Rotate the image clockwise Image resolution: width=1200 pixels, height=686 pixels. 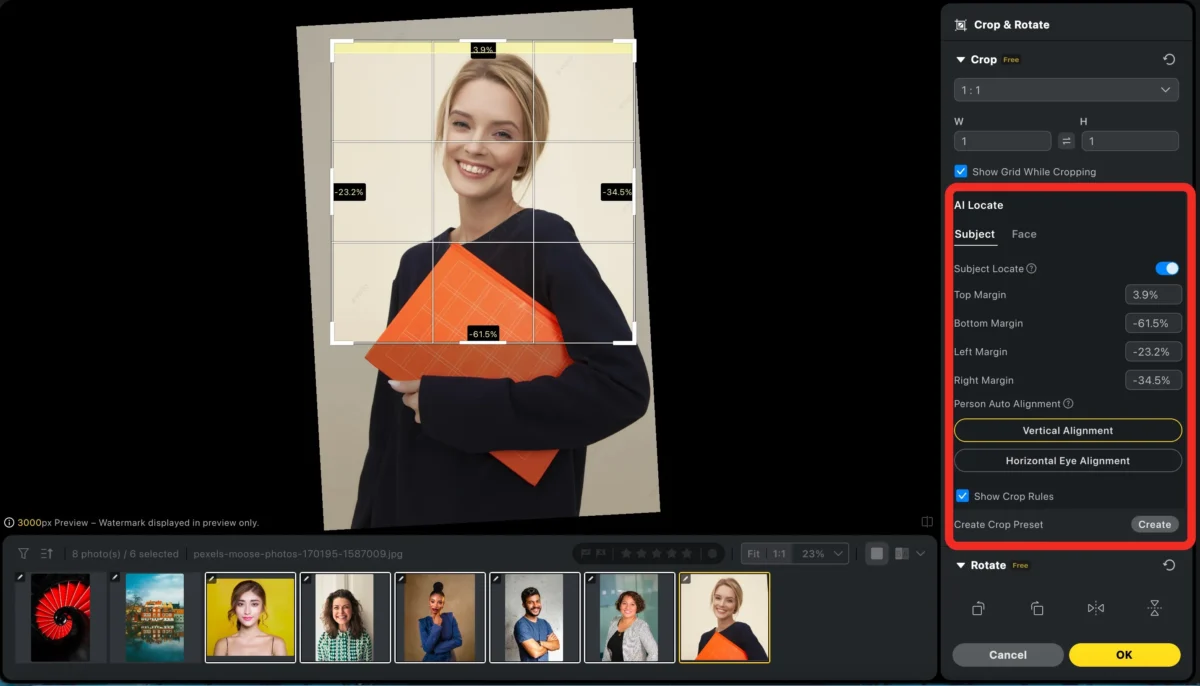click(1037, 608)
